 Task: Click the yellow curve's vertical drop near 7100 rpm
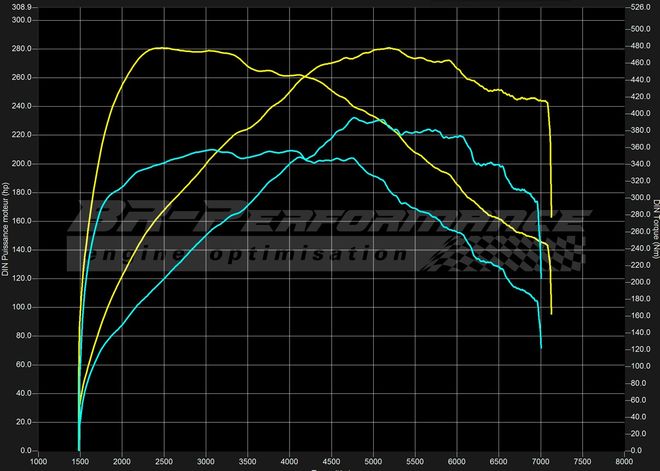tap(550, 160)
